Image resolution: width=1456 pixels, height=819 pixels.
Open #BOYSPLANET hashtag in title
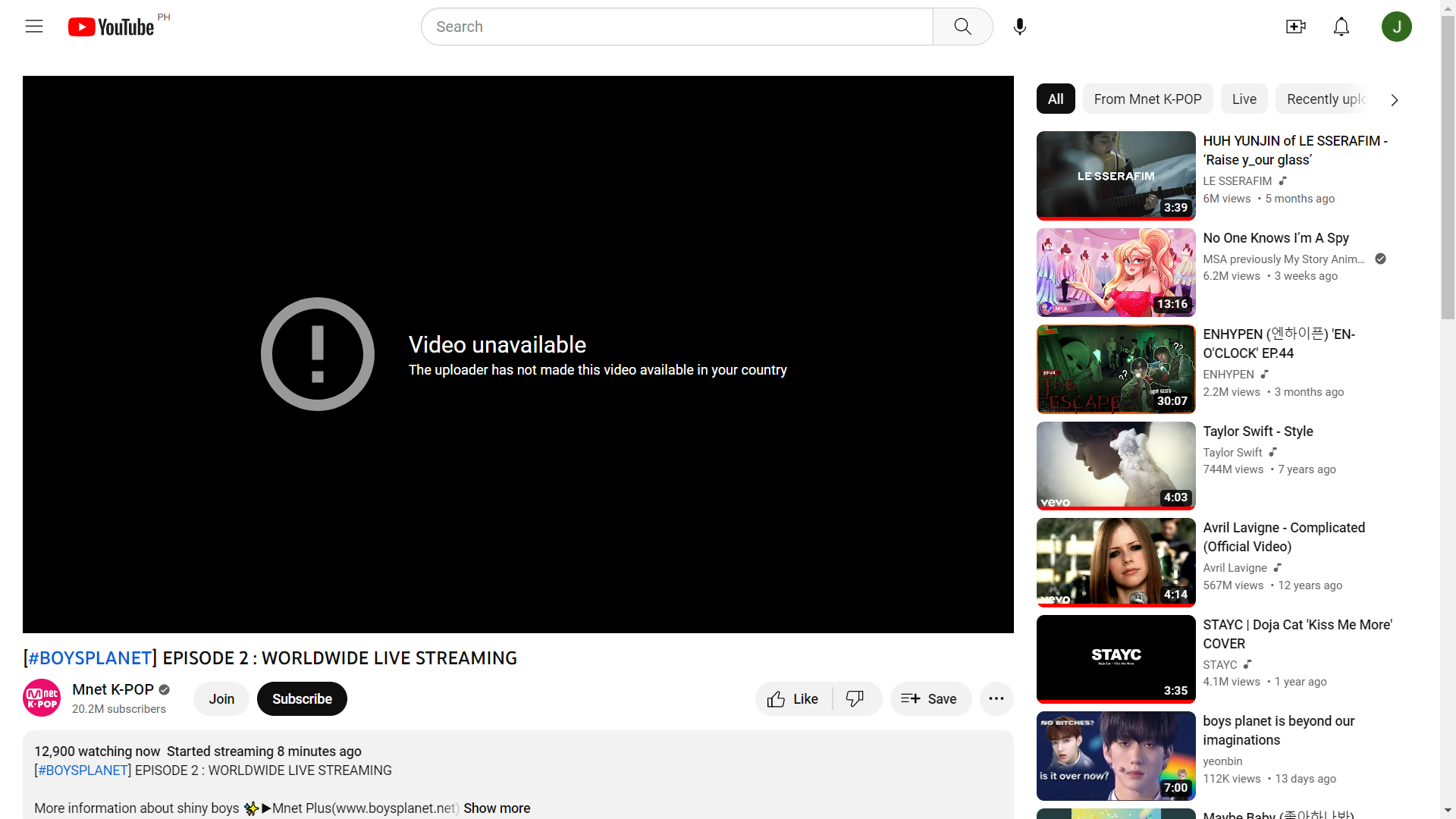pos(90,657)
